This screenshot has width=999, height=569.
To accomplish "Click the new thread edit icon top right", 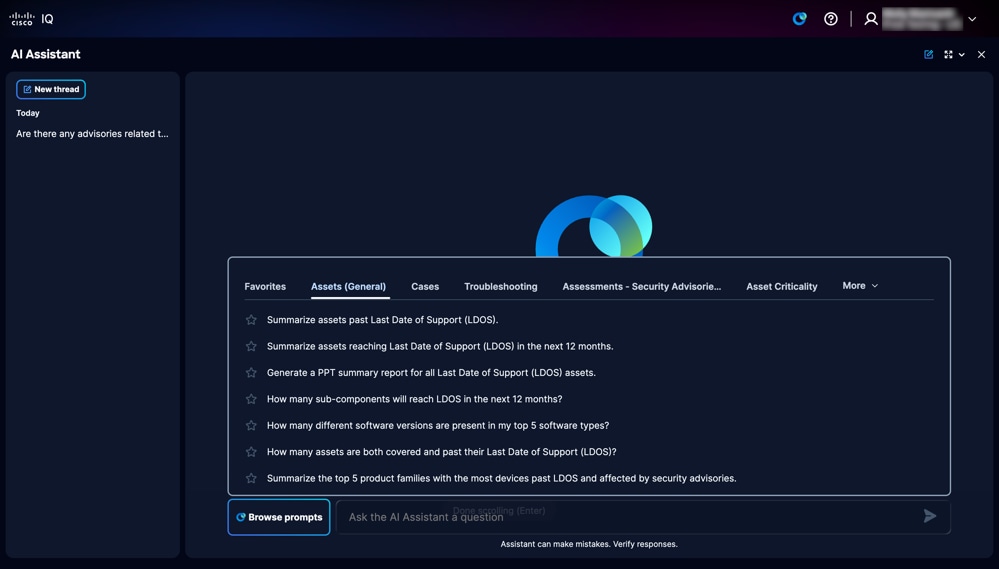I will coord(928,54).
